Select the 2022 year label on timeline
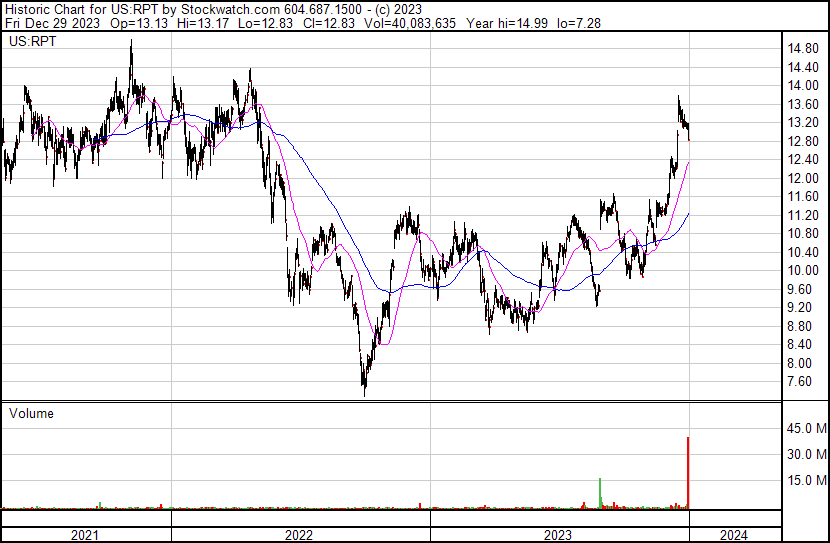This screenshot has width=830, height=543. click(299, 535)
